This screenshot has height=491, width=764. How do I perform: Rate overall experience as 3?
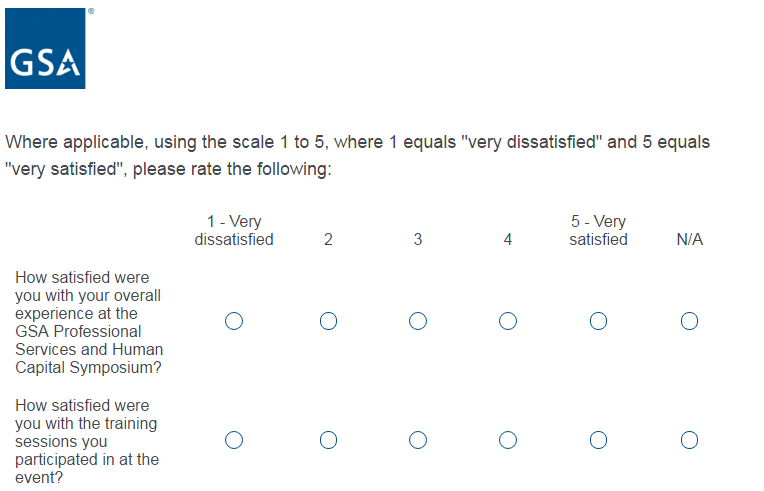point(418,321)
